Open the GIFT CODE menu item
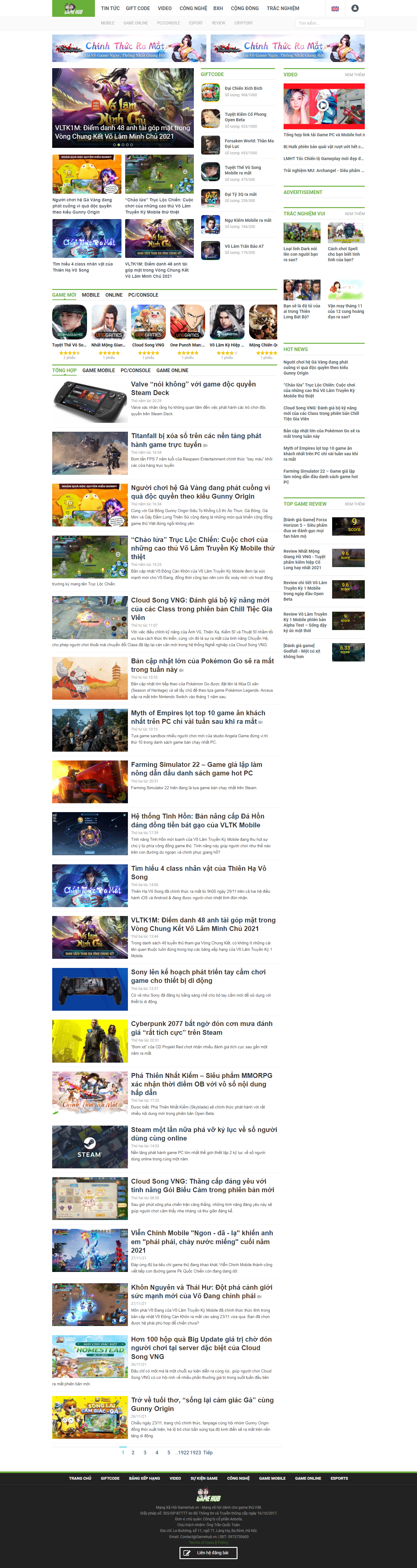 (137, 9)
